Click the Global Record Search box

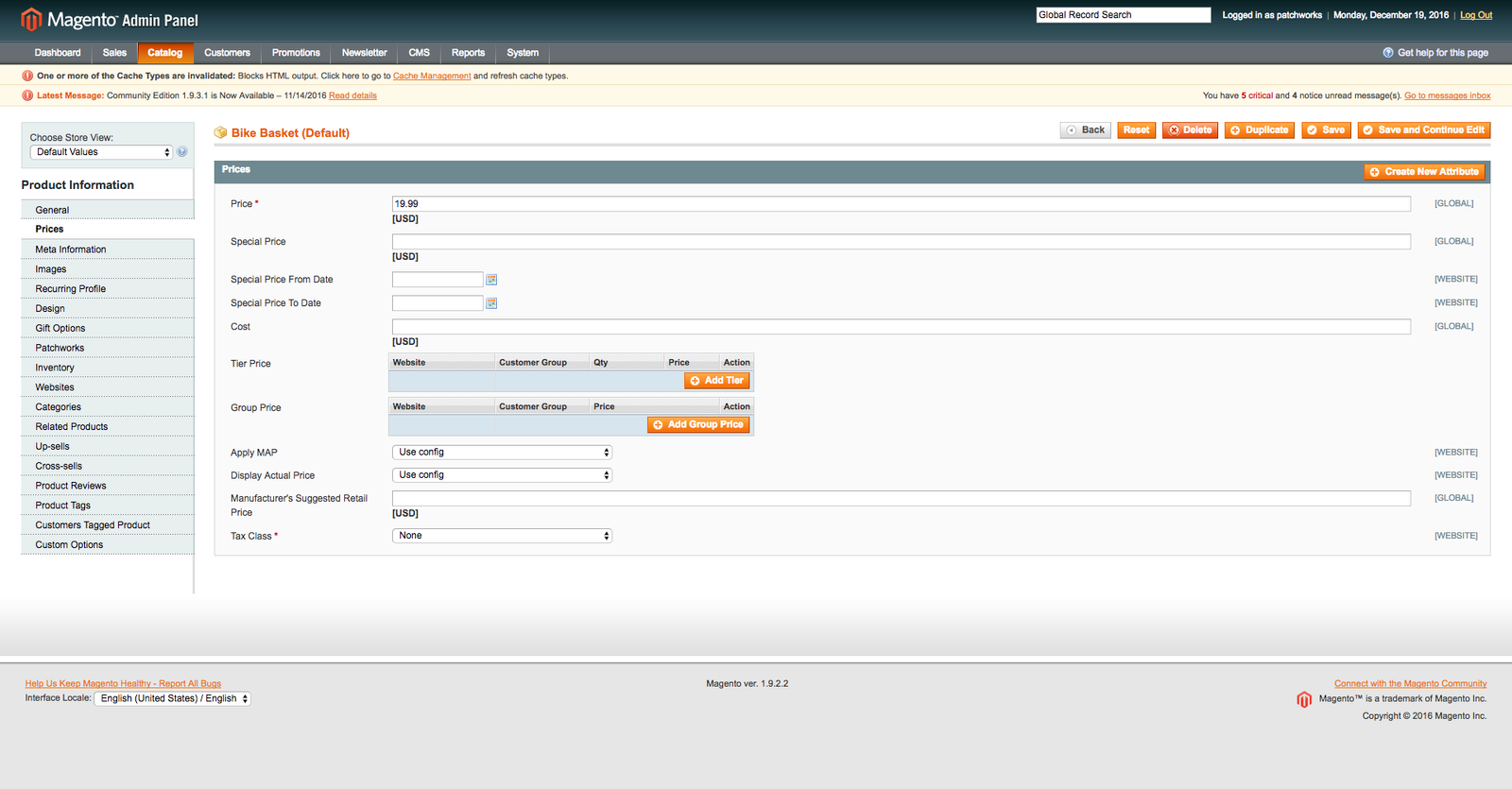pyautogui.click(x=1124, y=15)
